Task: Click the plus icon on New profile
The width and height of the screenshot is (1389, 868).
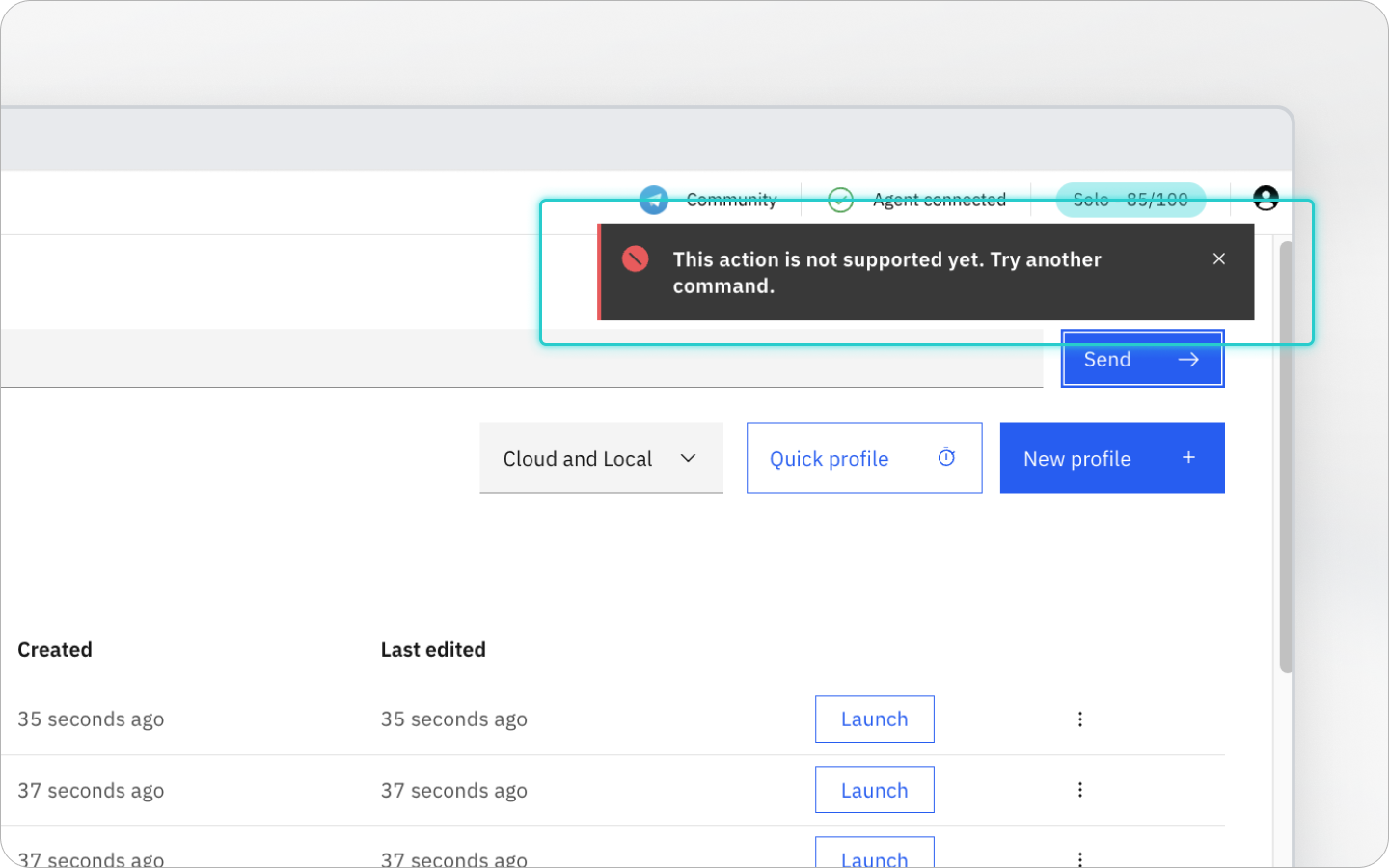Action: click(x=1188, y=457)
